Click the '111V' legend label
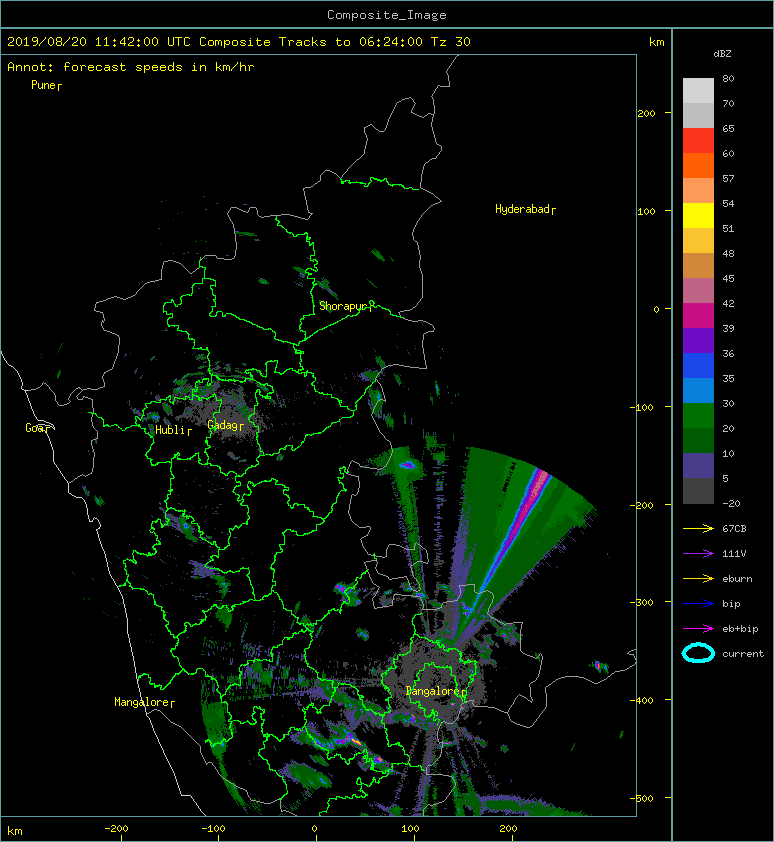 point(734,554)
